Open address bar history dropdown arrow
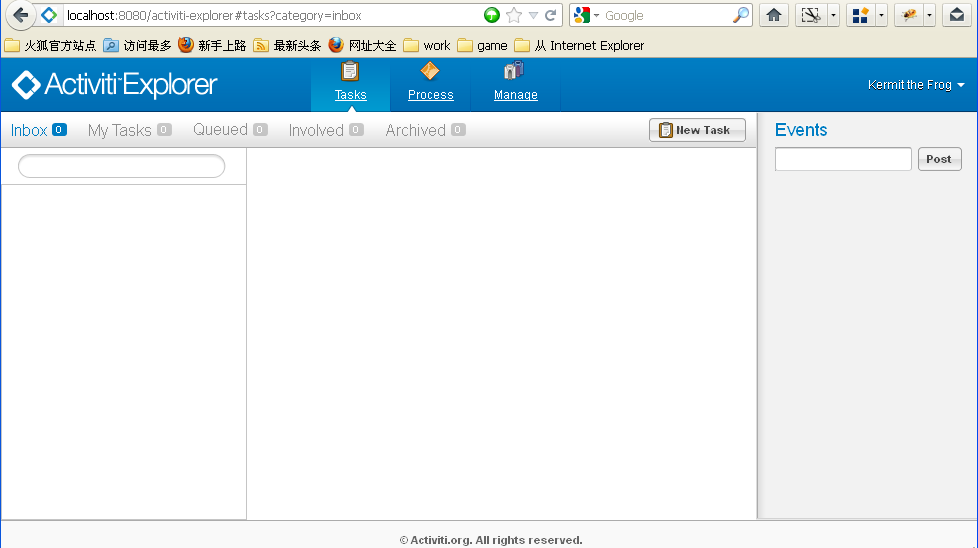Viewport: 978px width, 548px height. tap(533, 16)
